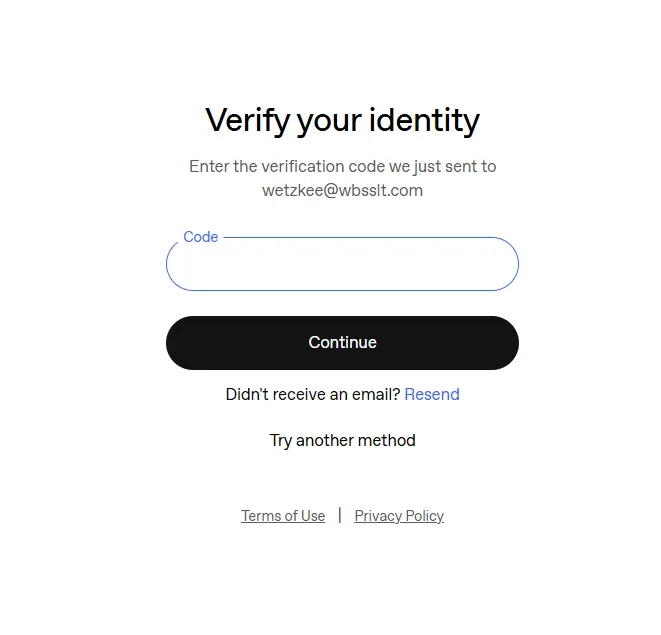Click the blue Resend link
The height and width of the screenshot is (635, 661).
pos(432,395)
